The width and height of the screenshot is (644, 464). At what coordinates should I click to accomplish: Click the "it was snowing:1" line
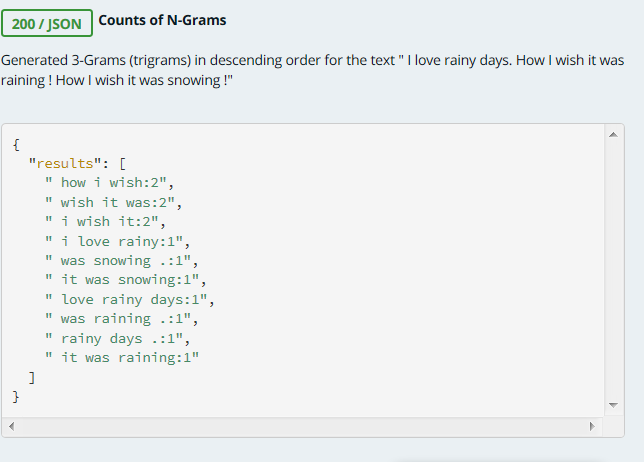click(x=130, y=280)
